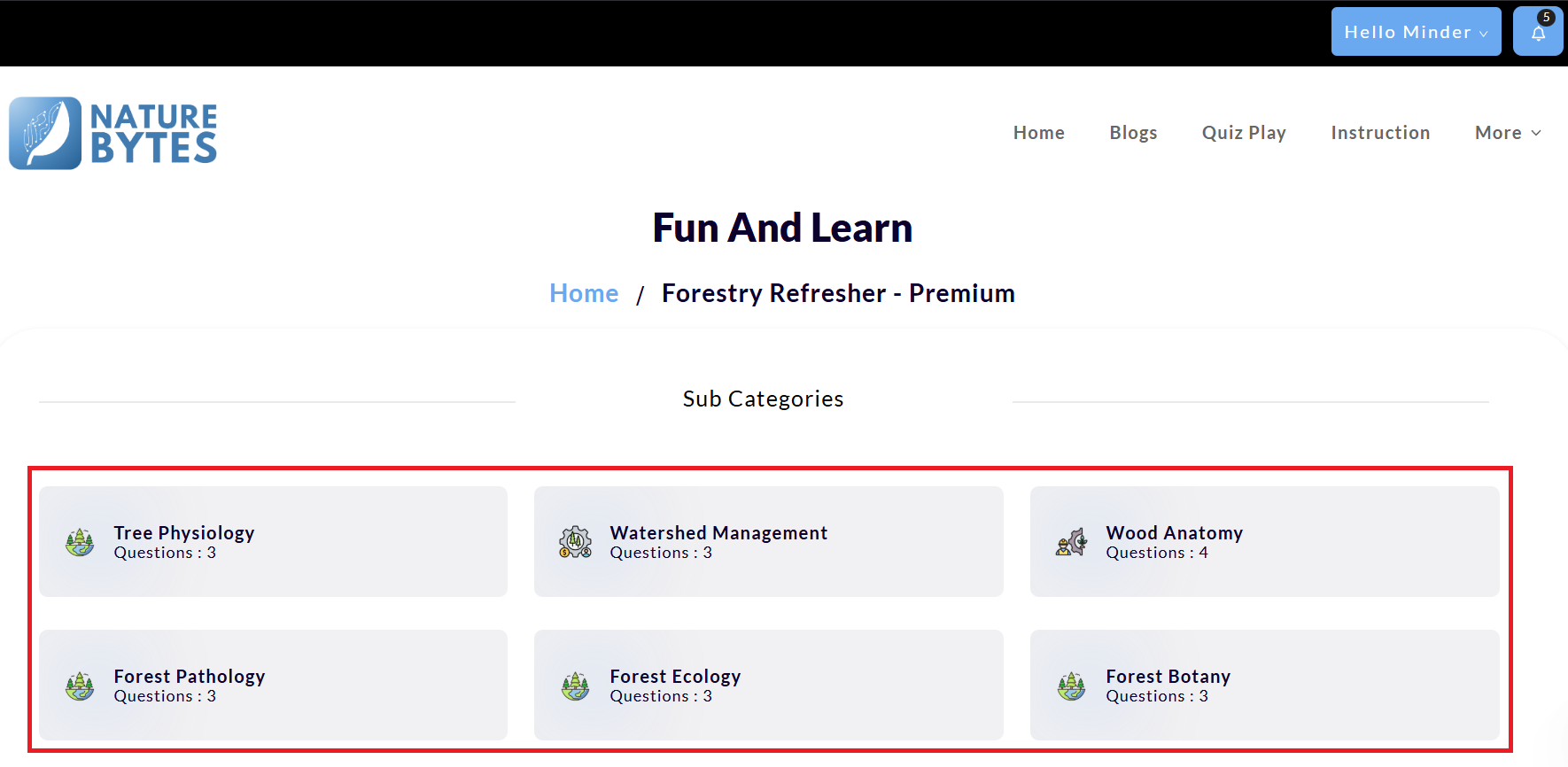Open the Instruction page
Screen dimensions: 1568x767
pos(1380,133)
